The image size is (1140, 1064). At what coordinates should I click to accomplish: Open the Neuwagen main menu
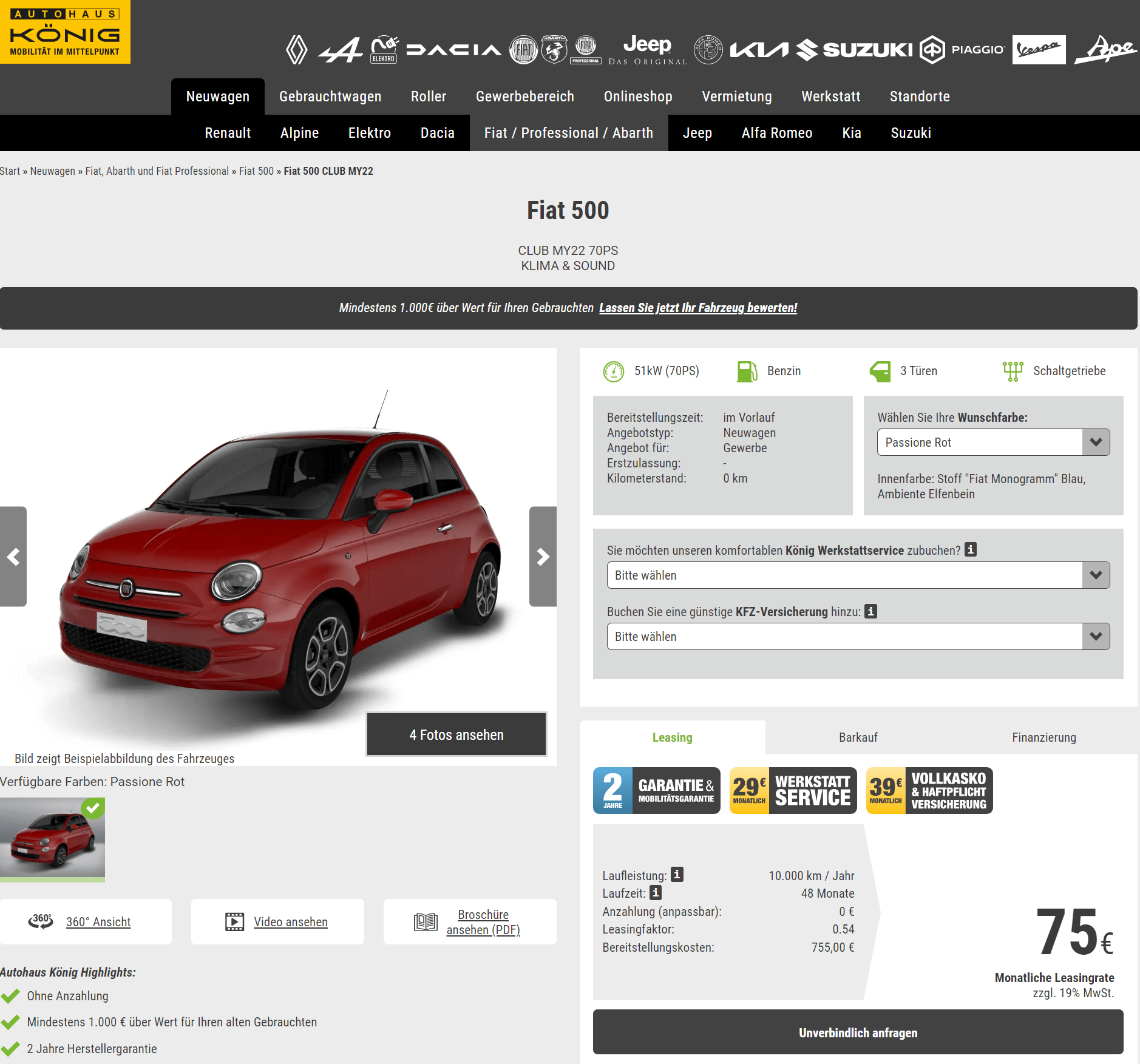coord(218,97)
